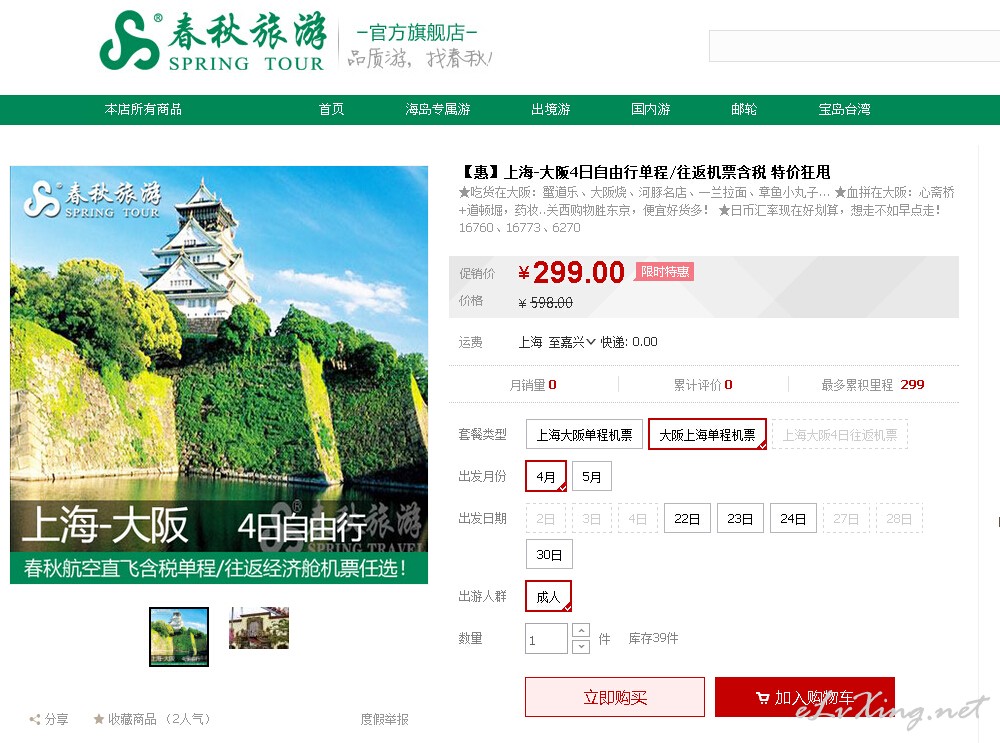
Task: Click the main Osaka castle product image
Action: (x=219, y=374)
